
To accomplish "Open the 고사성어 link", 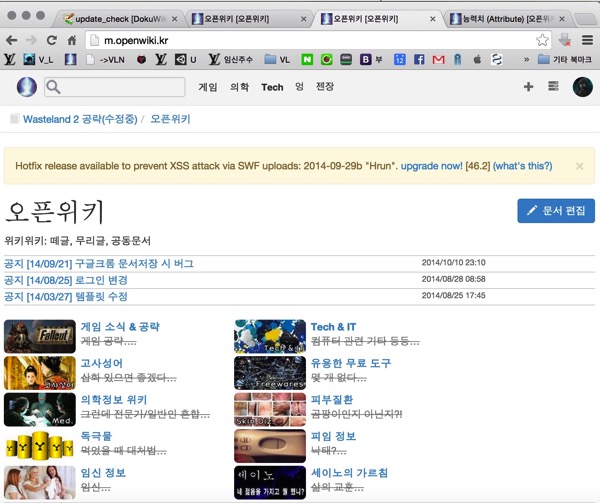I will [101, 363].
